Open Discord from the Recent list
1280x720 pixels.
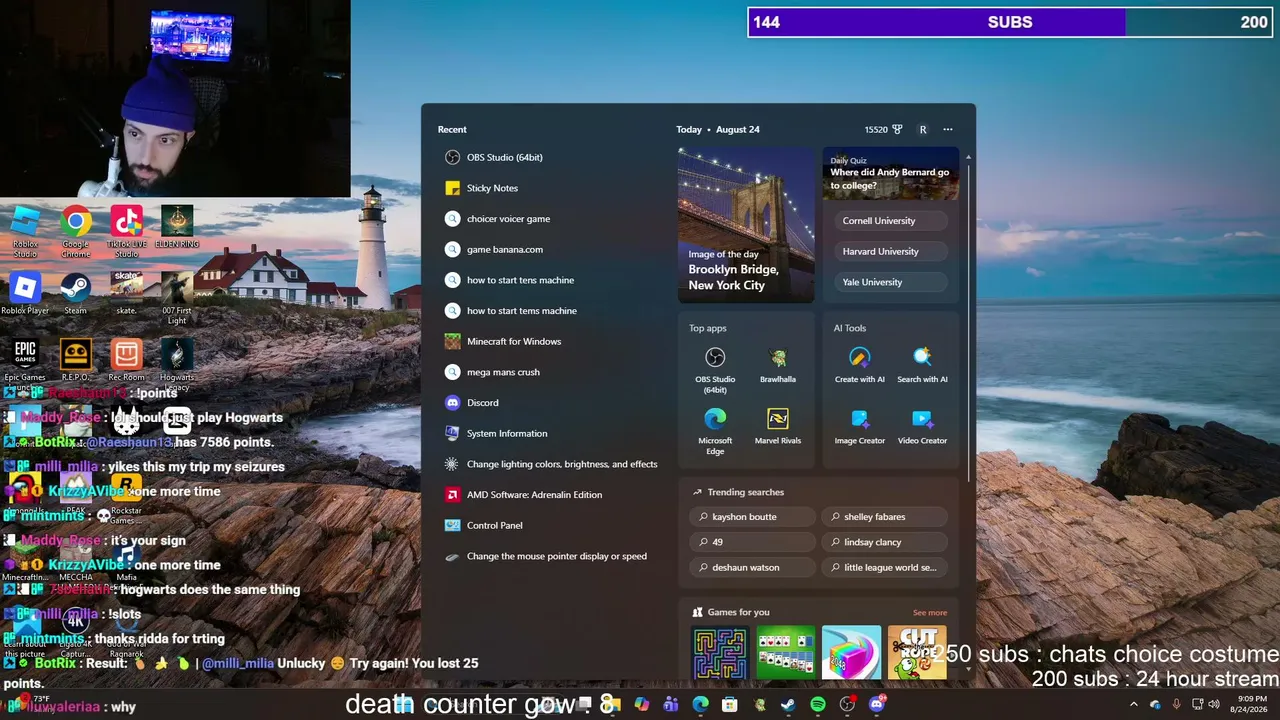pyautogui.click(x=472, y=402)
